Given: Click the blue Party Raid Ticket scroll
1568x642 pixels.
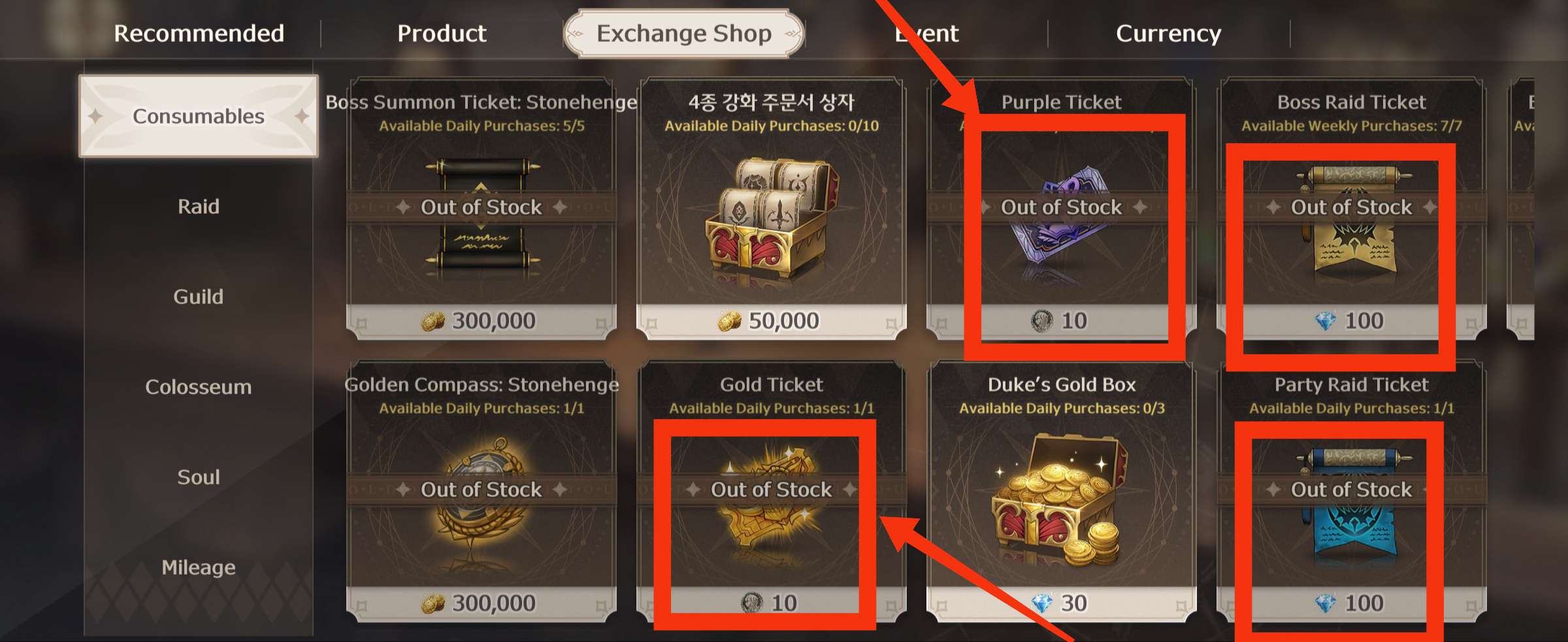Looking at the screenshot, I should pyautogui.click(x=1352, y=501).
